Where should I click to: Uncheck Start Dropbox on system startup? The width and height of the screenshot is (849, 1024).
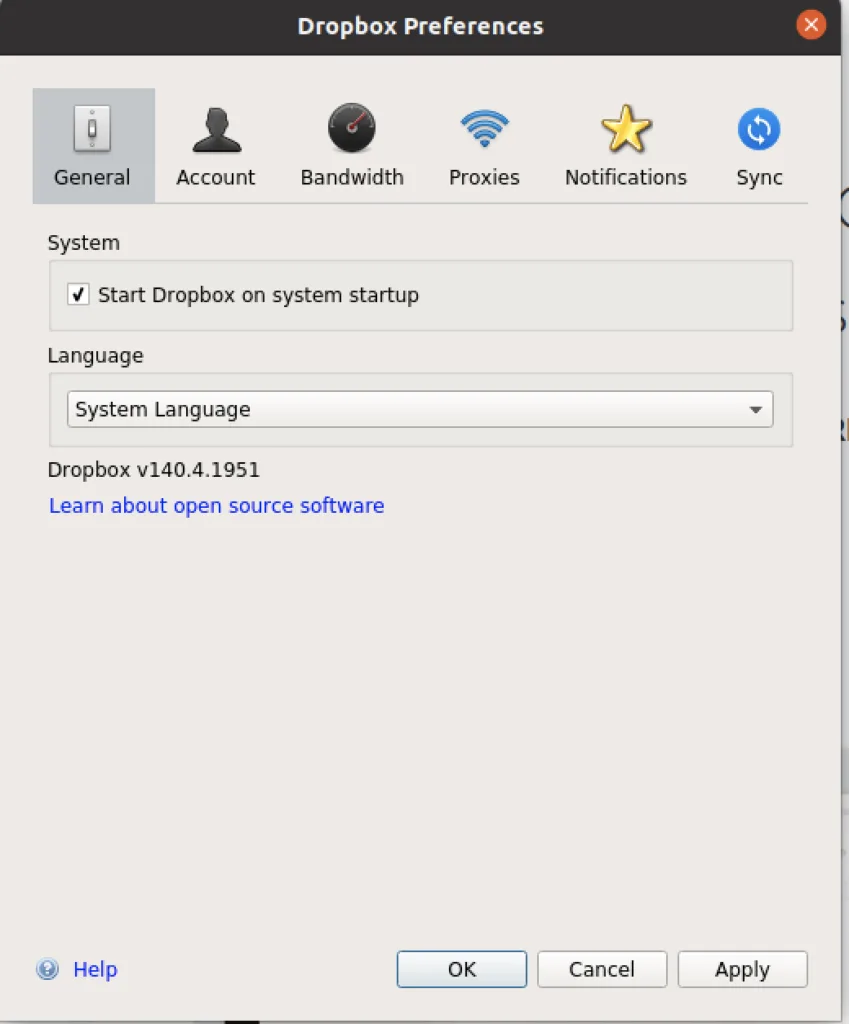[78, 295]
